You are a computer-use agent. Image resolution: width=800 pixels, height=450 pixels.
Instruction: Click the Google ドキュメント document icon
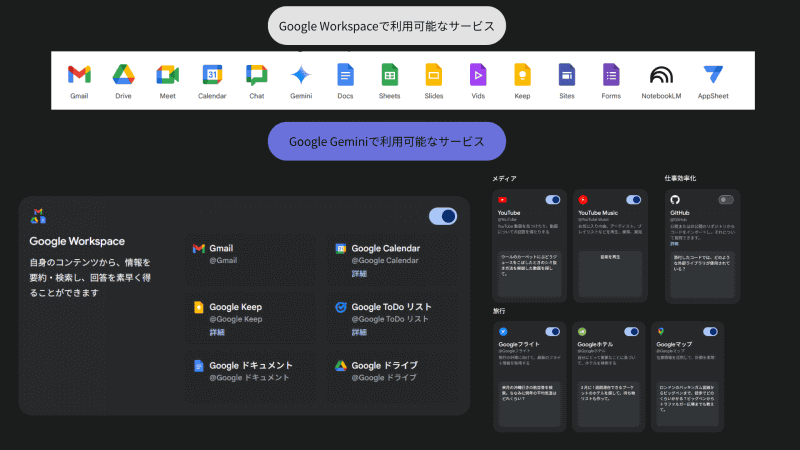pos(198,366)
